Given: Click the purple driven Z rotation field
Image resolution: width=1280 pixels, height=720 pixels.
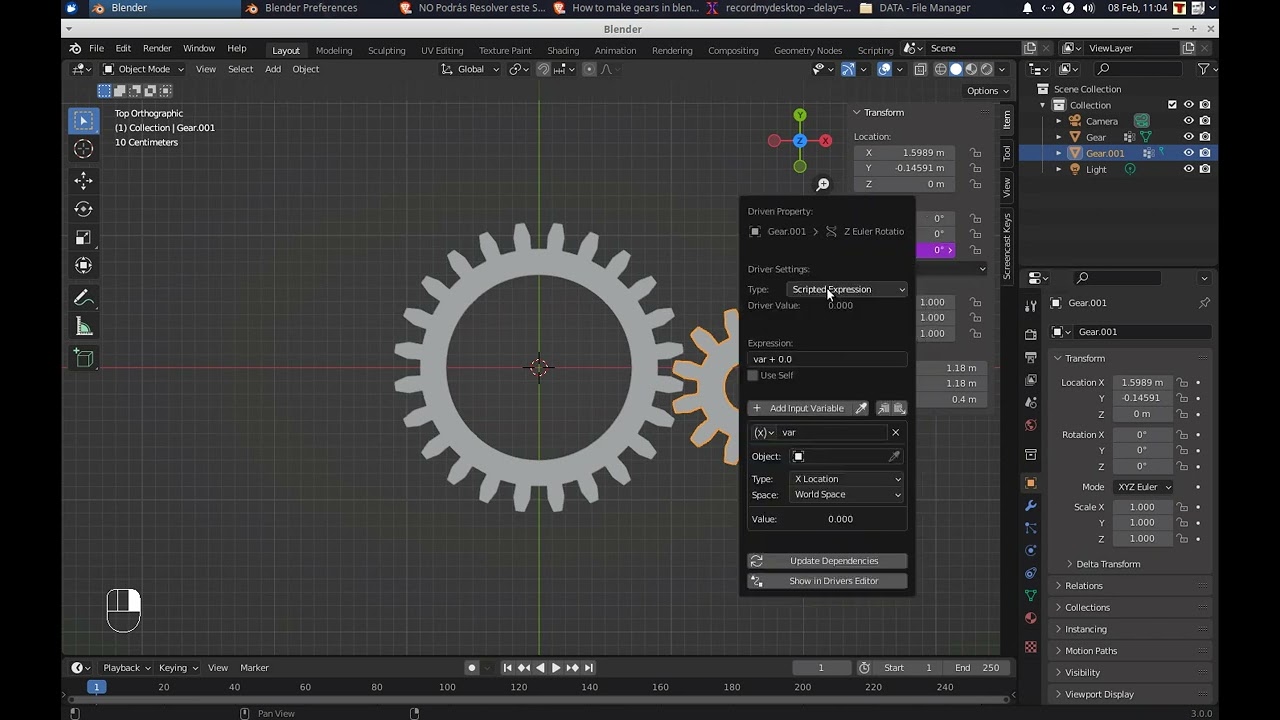Looking at the screenshot, I should pos(935,250).
